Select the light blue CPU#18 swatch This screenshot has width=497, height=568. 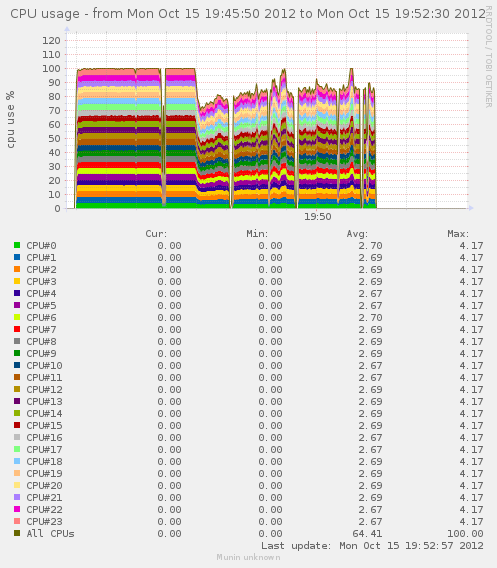pos(17,461)
